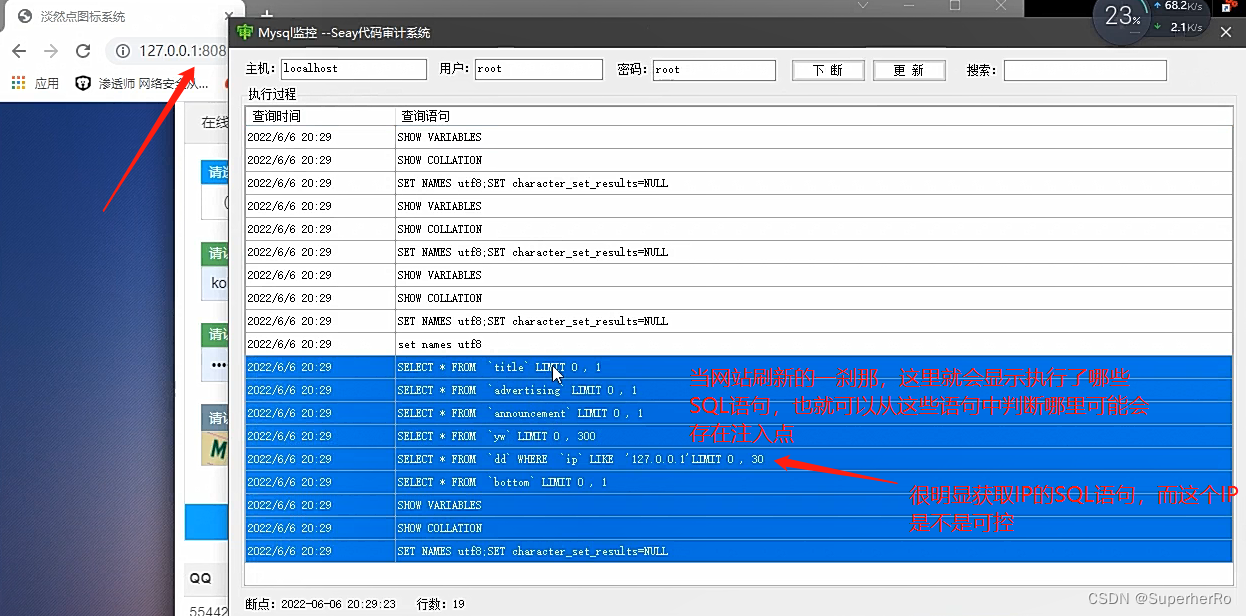Click the 查询语句 column header

click(x=814, y=116)
